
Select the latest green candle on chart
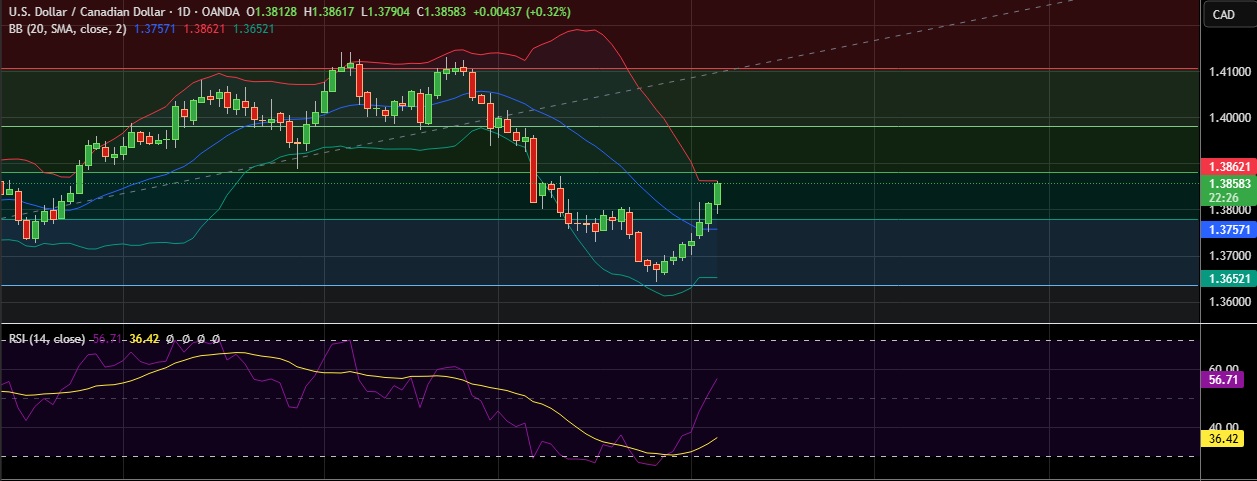pyautogui.click(x=718, y=195)
